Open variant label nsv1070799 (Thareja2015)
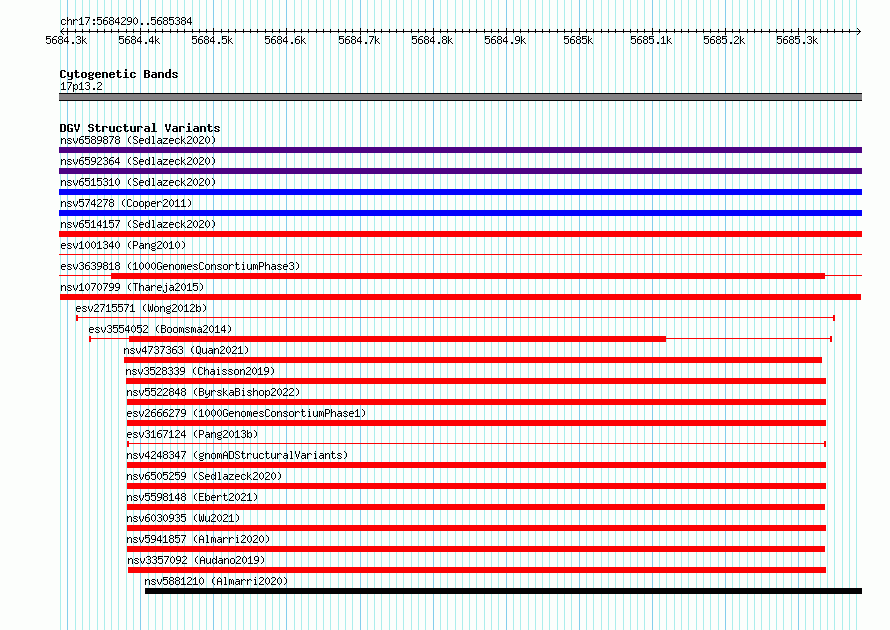The width and height of the screenshot is (890, 630). coord(132,287)
